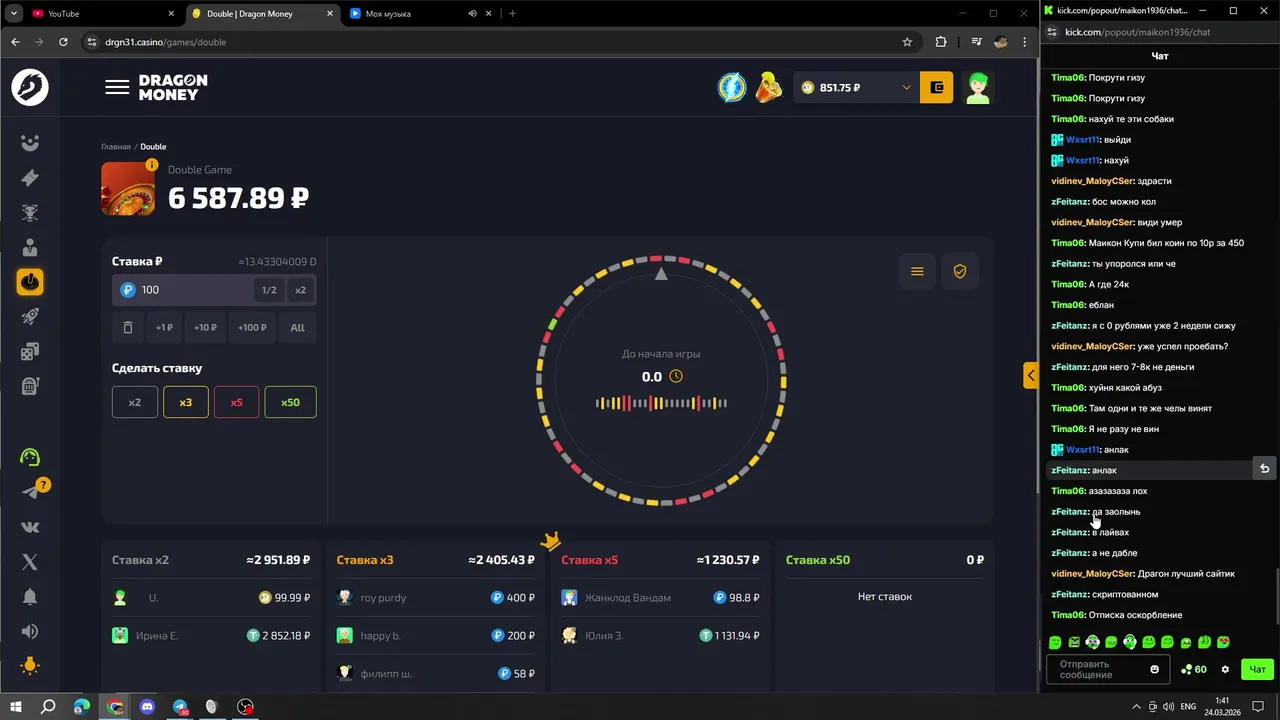The width and height of the screenshot is (1280, 720).
Task: Open the provably fair shield icon
Action: tap(960, 271)
